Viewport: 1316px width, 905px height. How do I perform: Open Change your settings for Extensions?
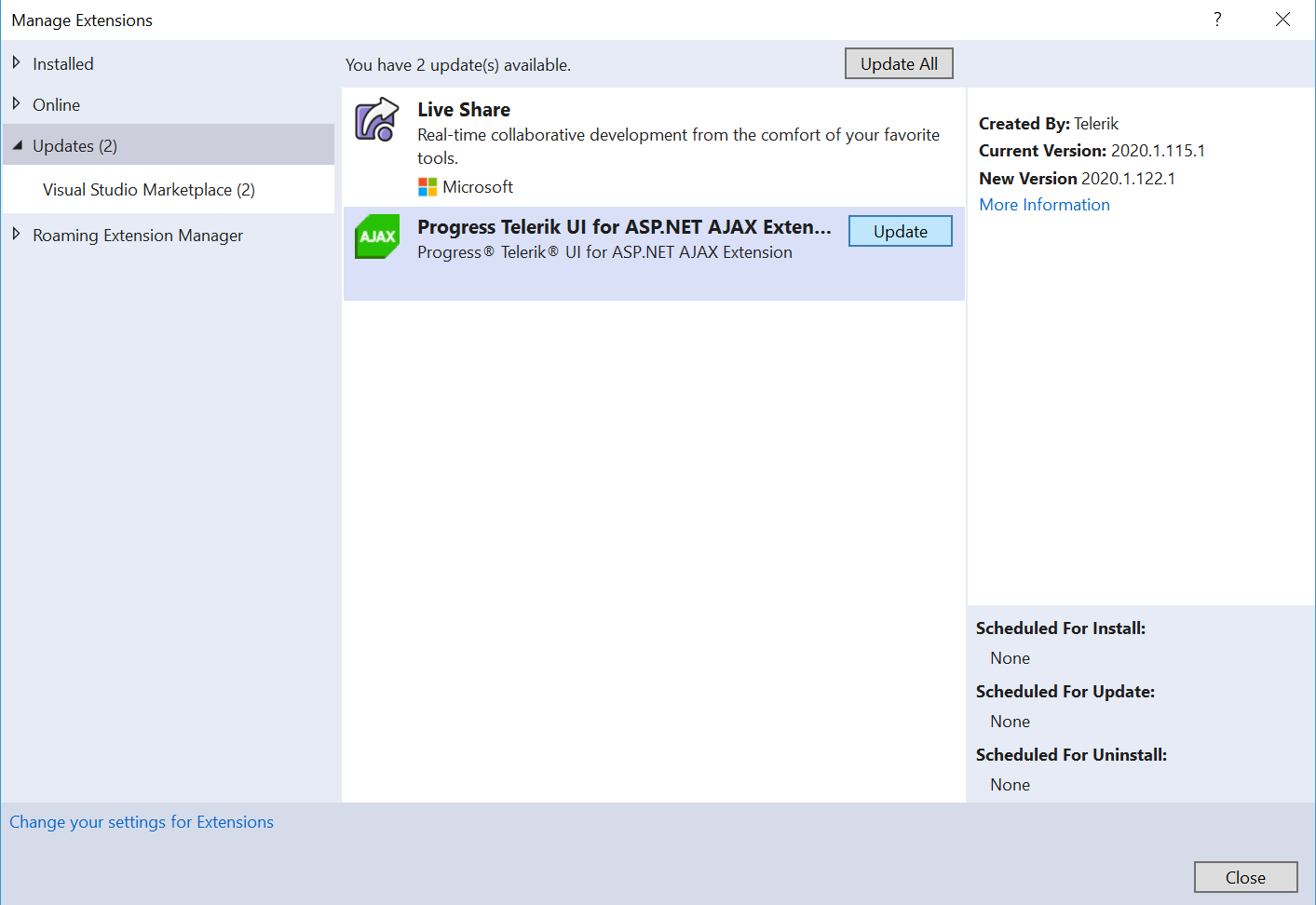pos(142,821)
